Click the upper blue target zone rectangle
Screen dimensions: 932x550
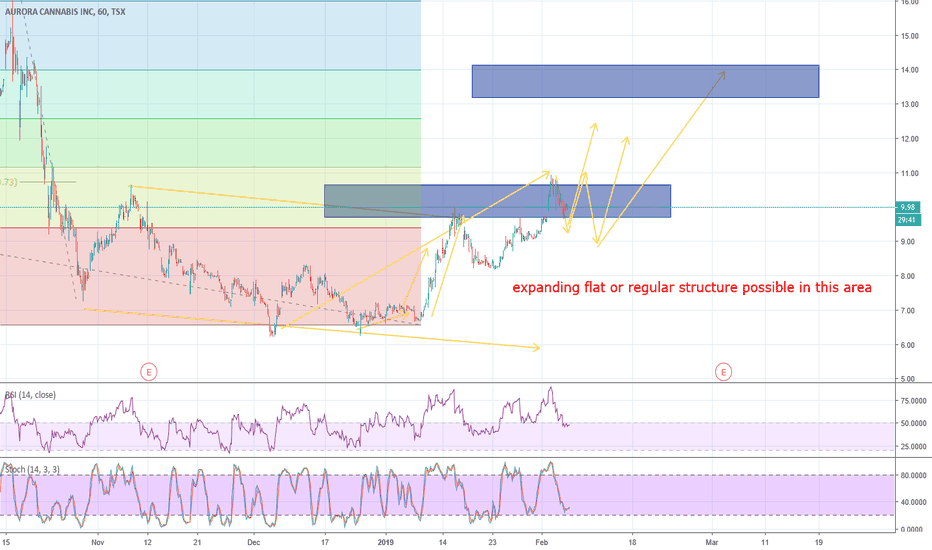(646, 81)
